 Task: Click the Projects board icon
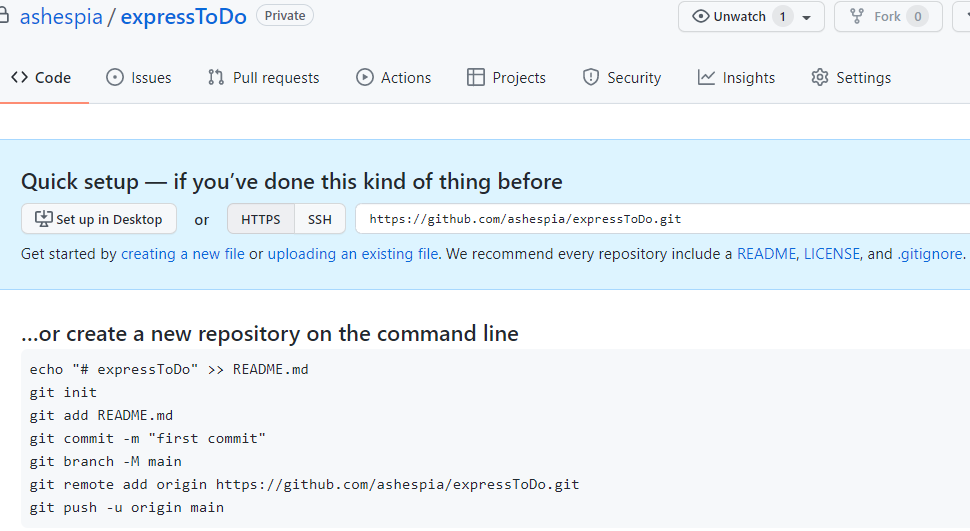pyautogui.click(x=476, y=77)
